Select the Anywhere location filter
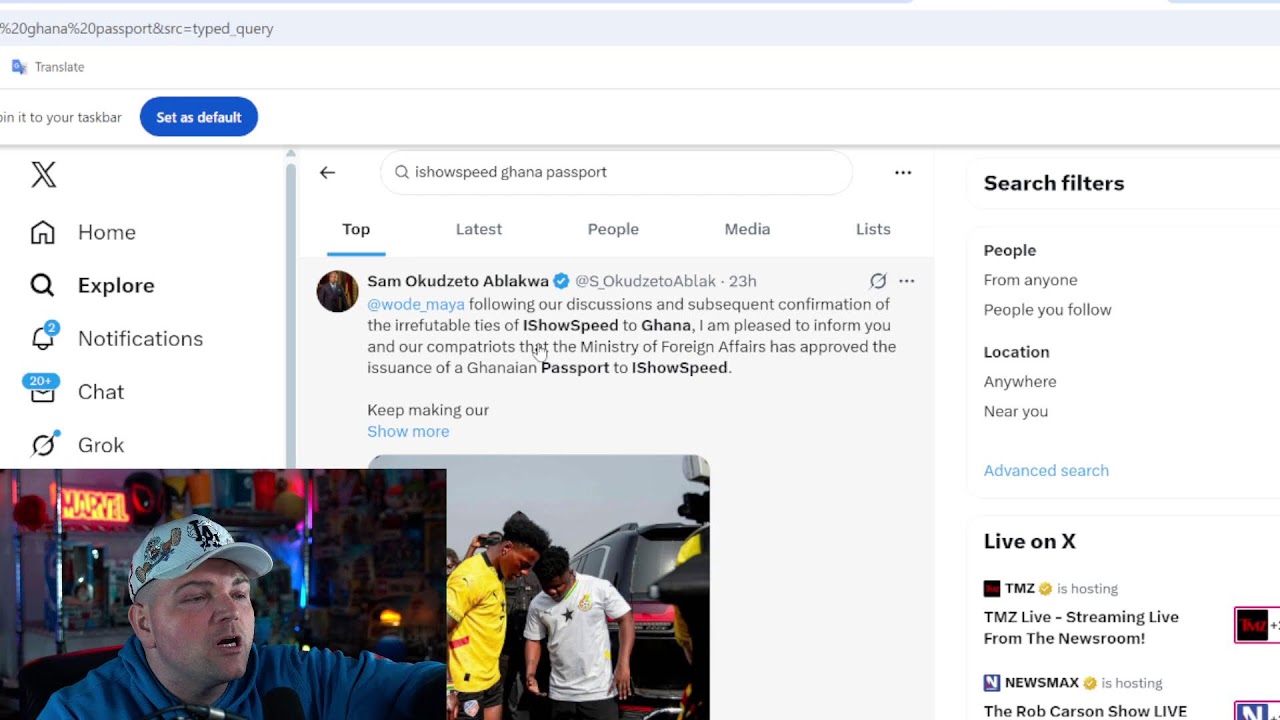Viewport: 1280px width, 720px height. point(1020,381)
